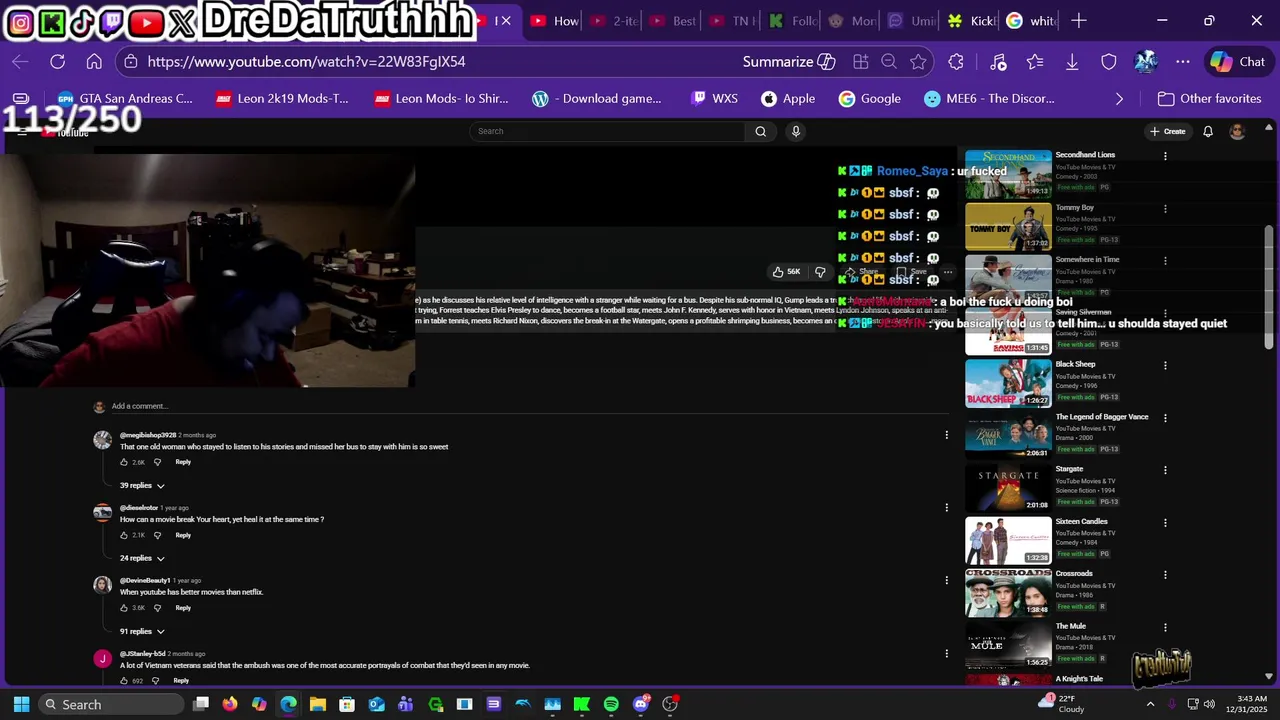Switch to the 'white' Google tab
The width and height of the screenshot is (1280, 720).
[x=1030, y=21]
